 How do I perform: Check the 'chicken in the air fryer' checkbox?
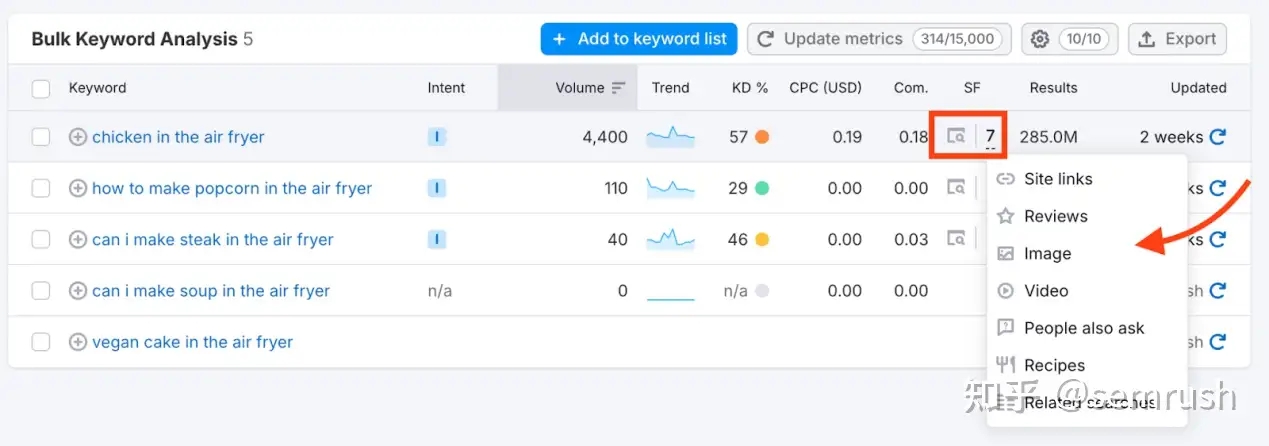click(41, 137)
